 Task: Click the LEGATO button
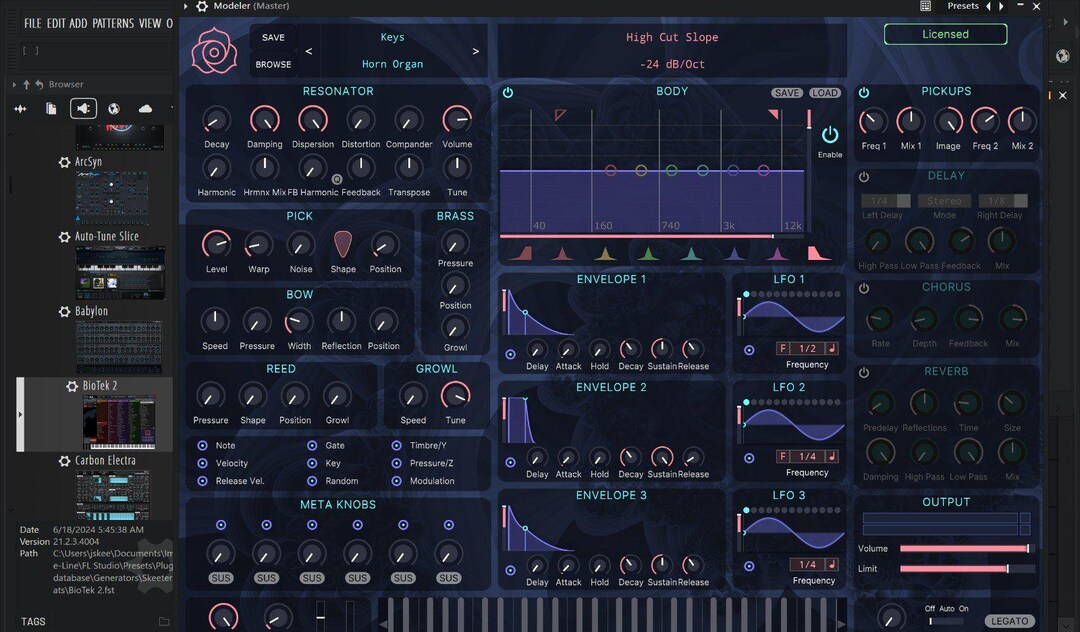click(x=1010, y=621)
